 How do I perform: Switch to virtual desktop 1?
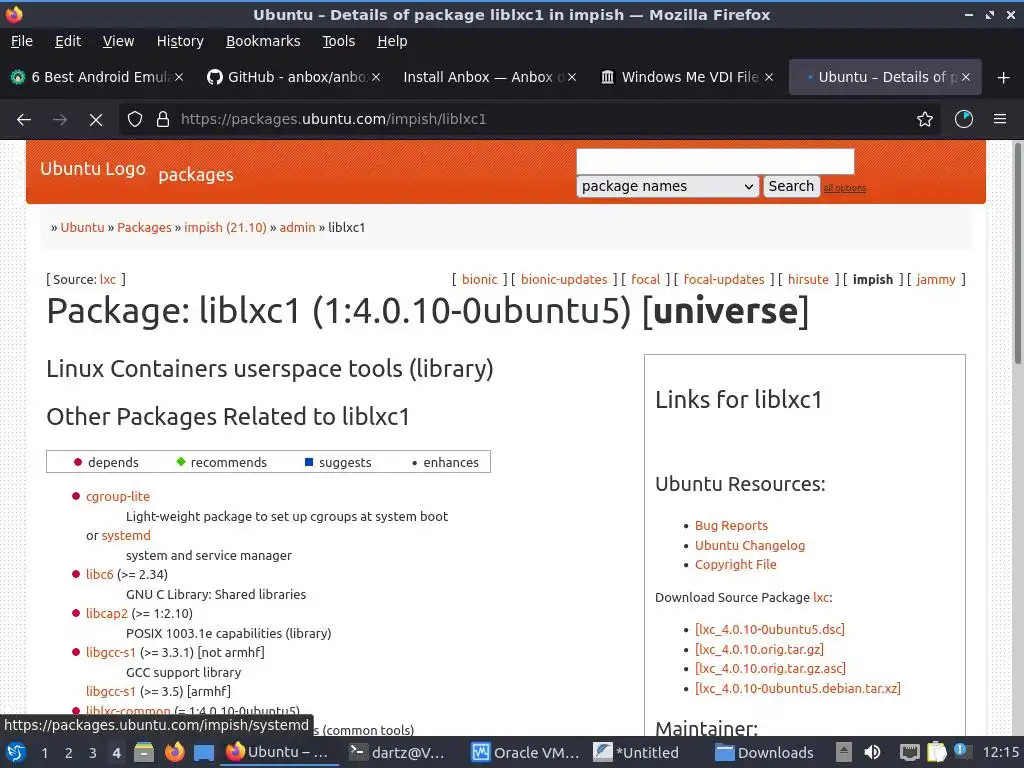[44, 753]
